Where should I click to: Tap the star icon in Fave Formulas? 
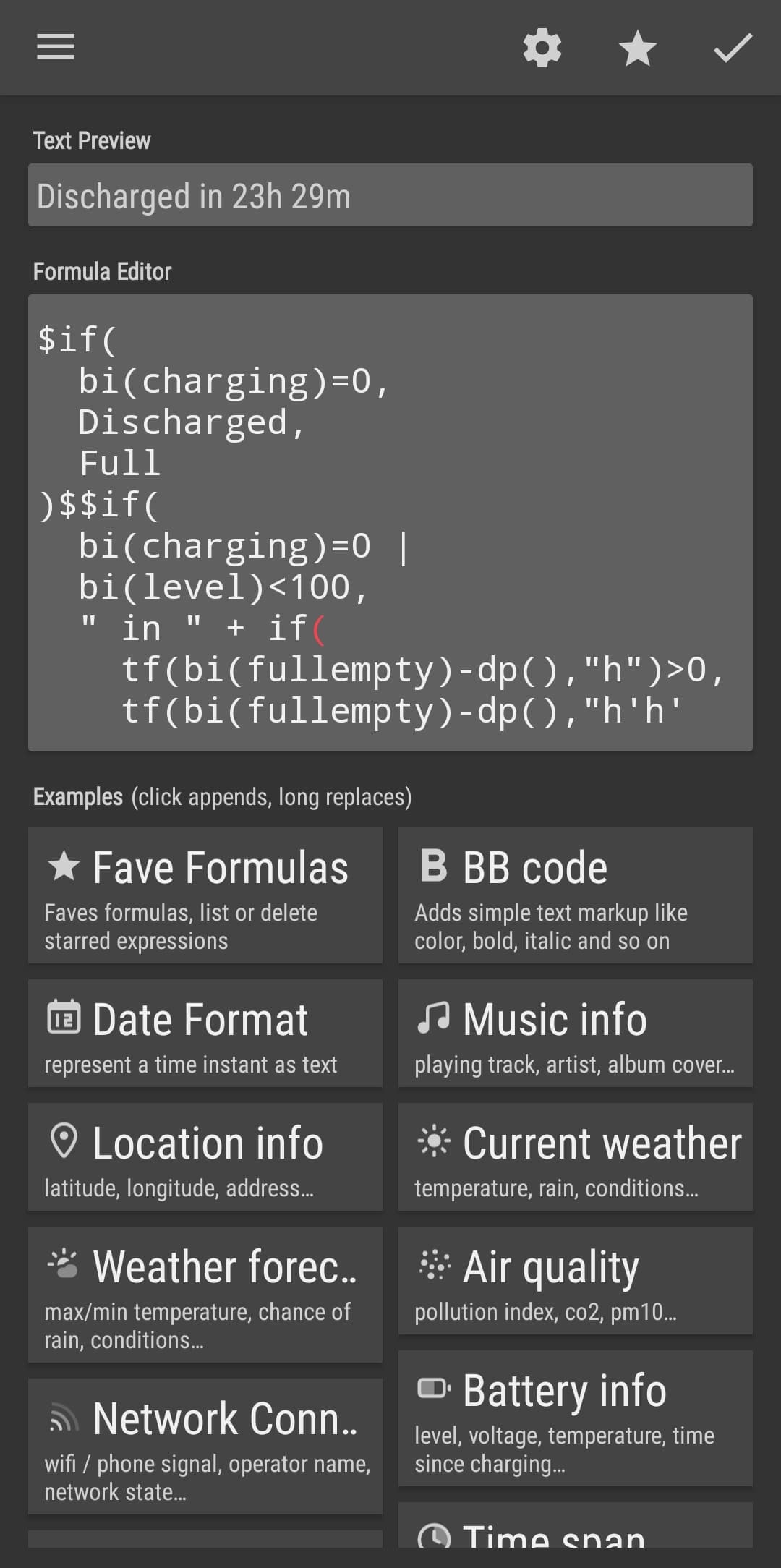(64, 866)
